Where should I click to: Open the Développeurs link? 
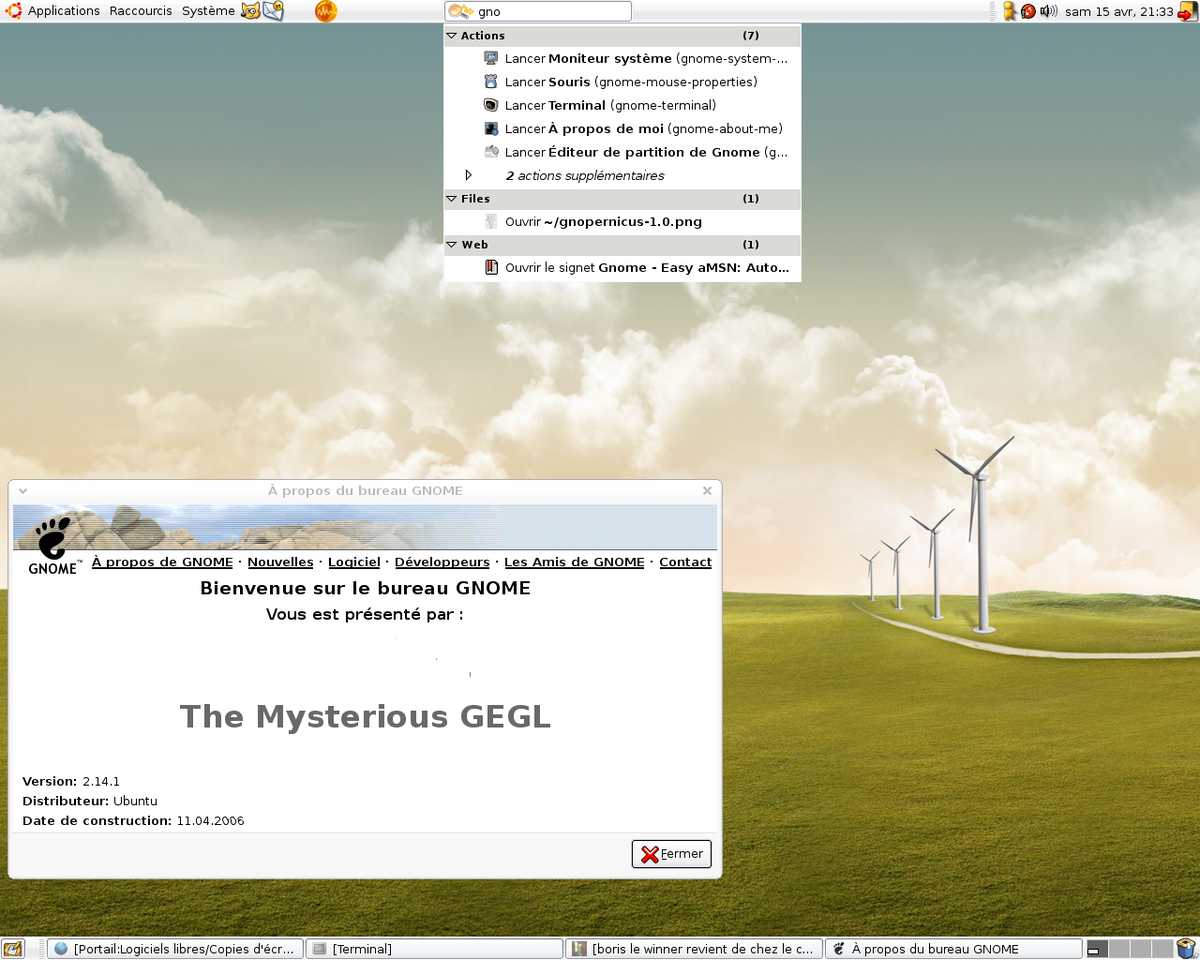click(x=442, y=562)
